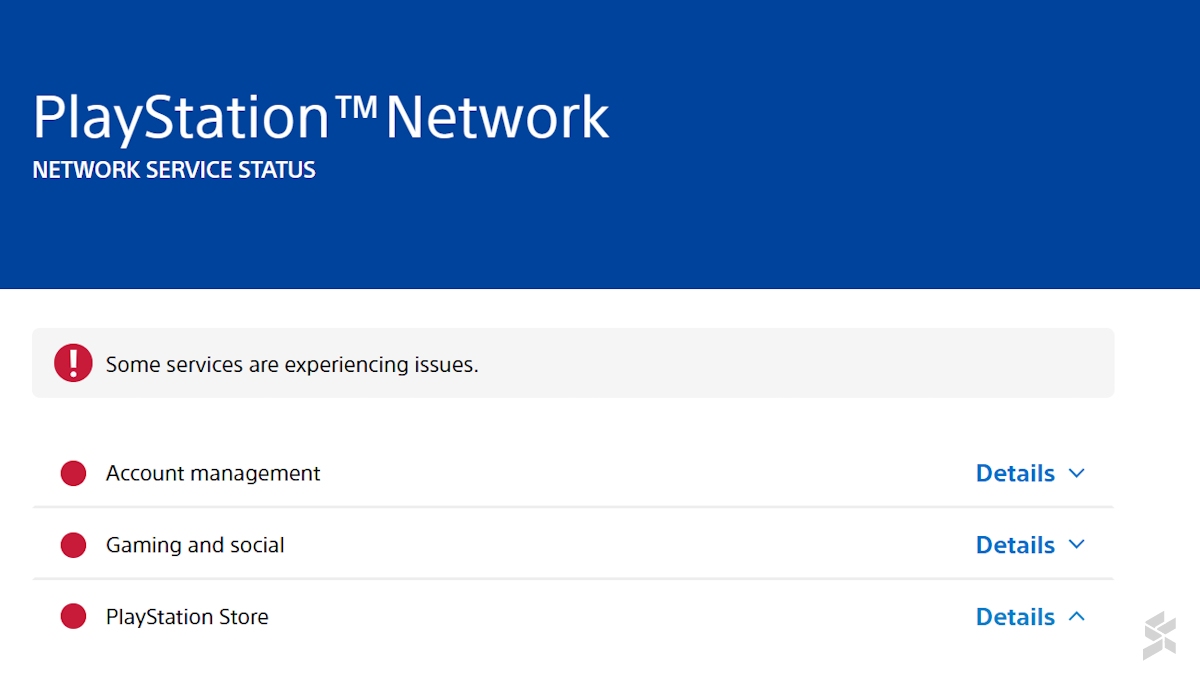Click the 'Some services are experiencing issues' message

pos(292,364)
